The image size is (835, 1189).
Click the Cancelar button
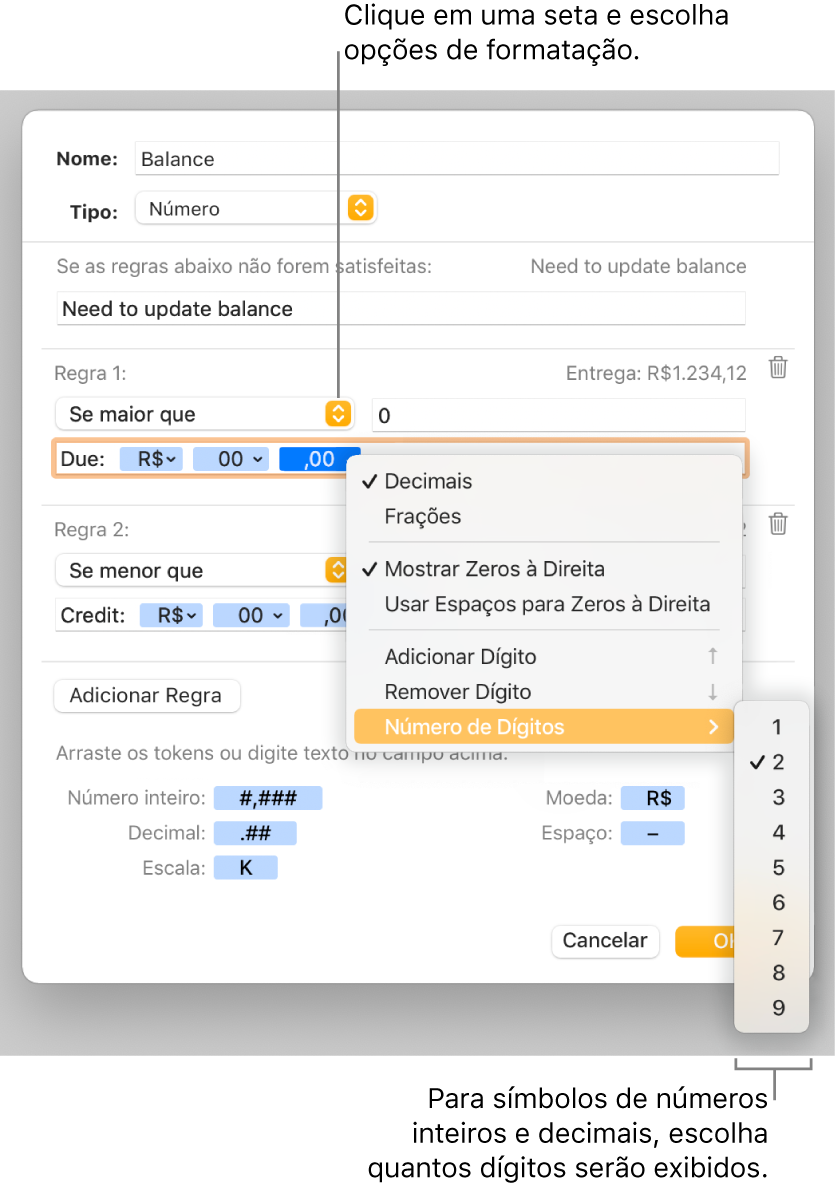click(604, 940)
